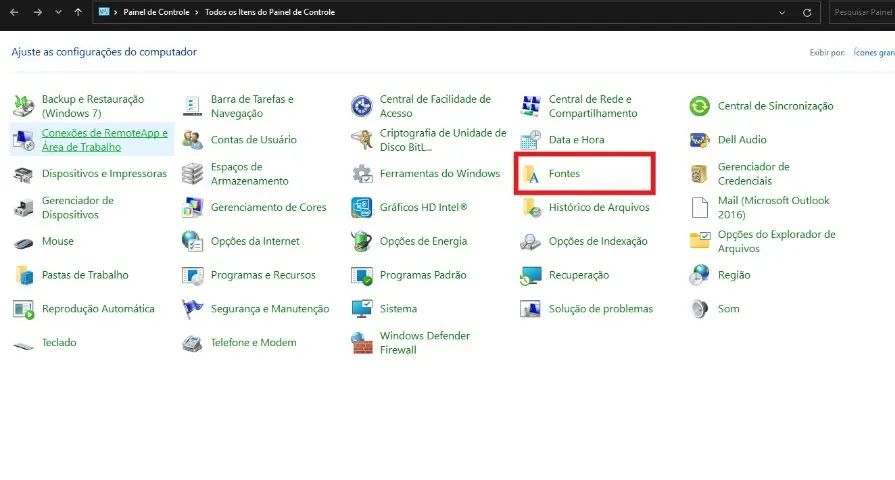Viewport: 895px width, 480px height.
Task: Open Barra de Tarefas e Navegação icon
Action: (x=192, y=106)
